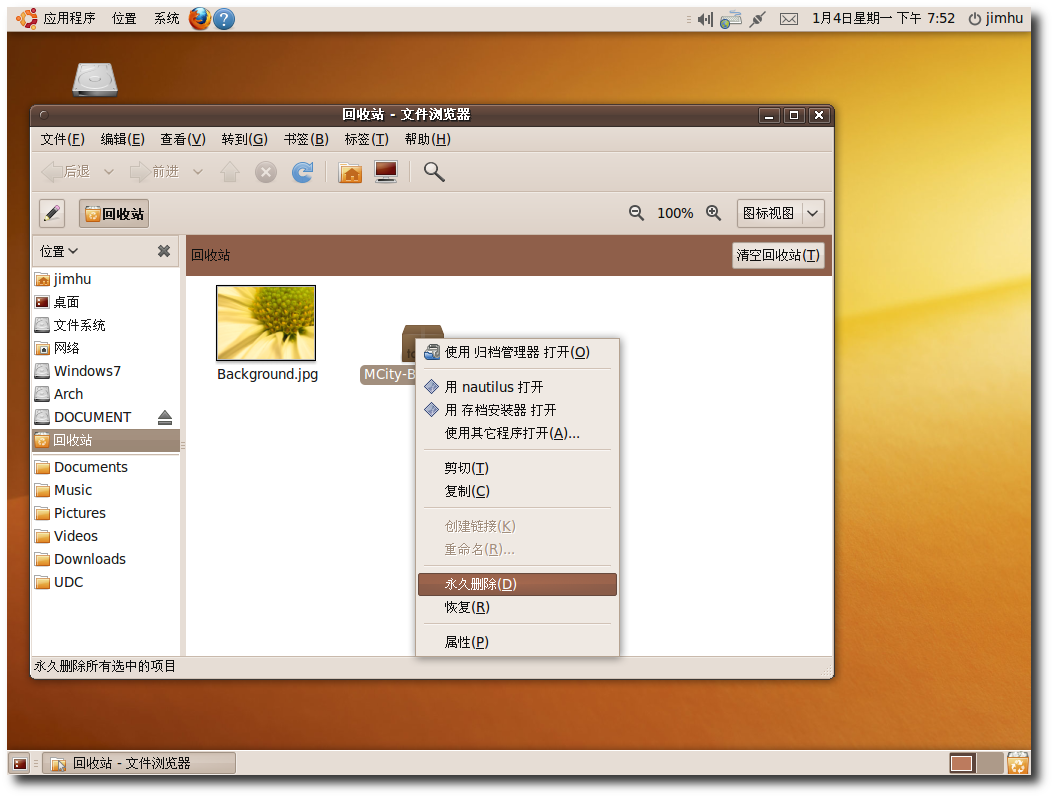This screenshot has height=798, width=1054.
Task: Select Arch volume in sidebar
Action: point(106,395)
